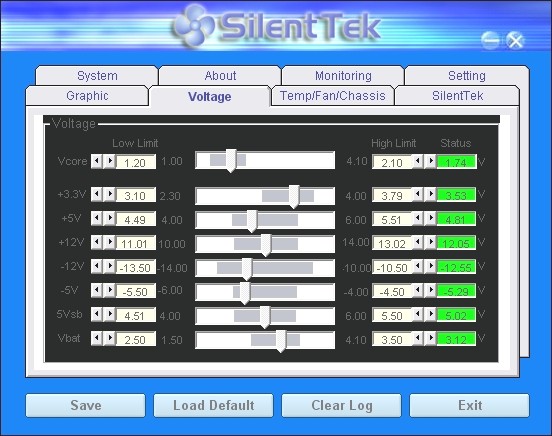Go to the Temp/Fan/Chassis tab
Viewport: 552px width, 436px height.
(333, 95)
